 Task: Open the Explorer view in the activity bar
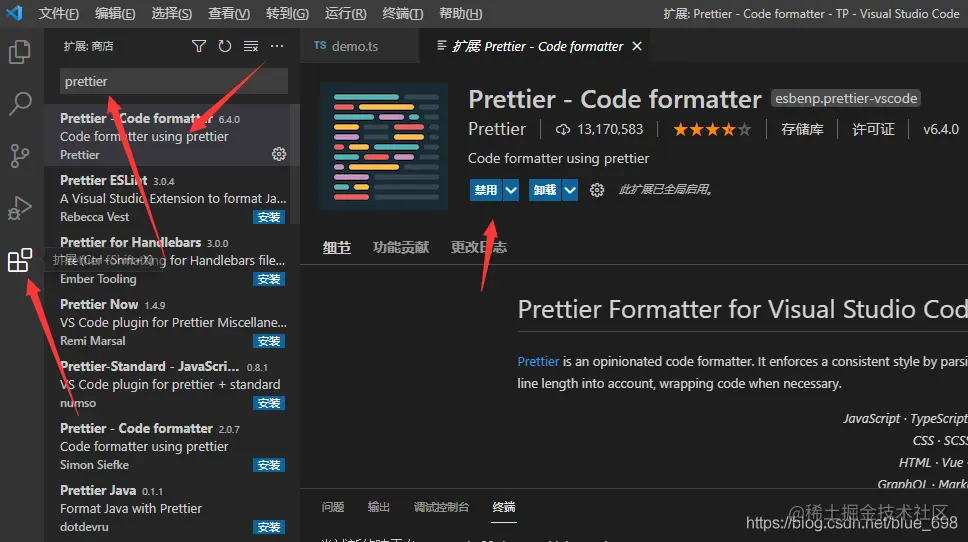(20, 52)
